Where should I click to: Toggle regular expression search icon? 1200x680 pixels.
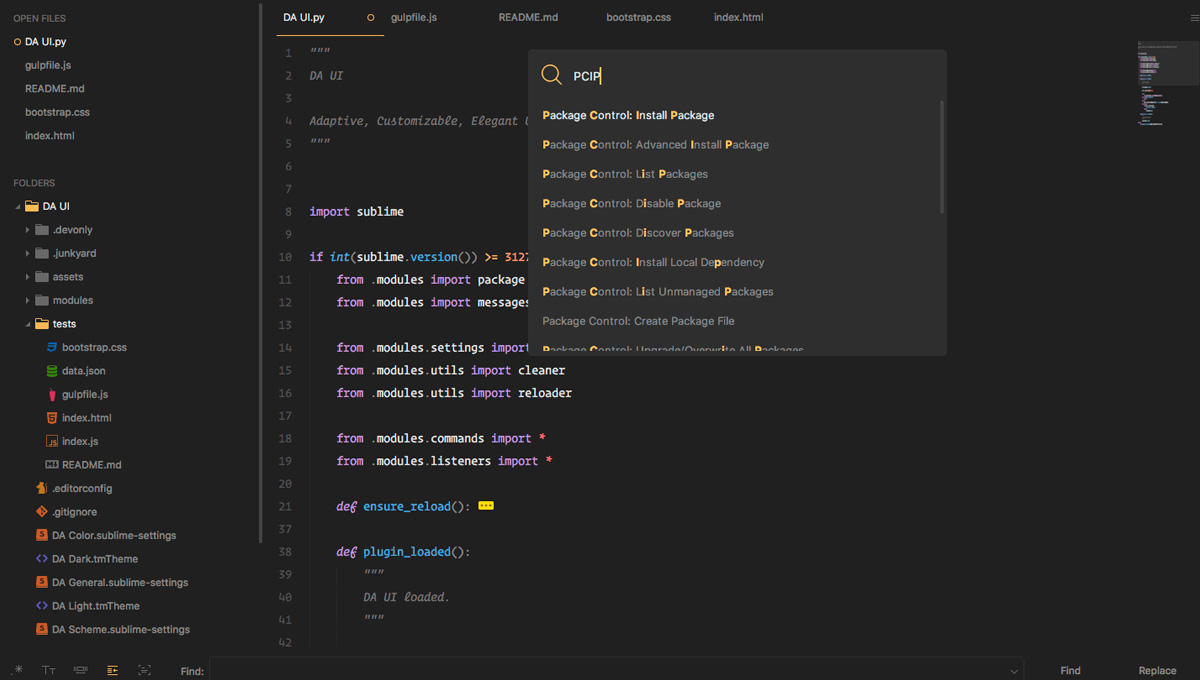(18, 670)
